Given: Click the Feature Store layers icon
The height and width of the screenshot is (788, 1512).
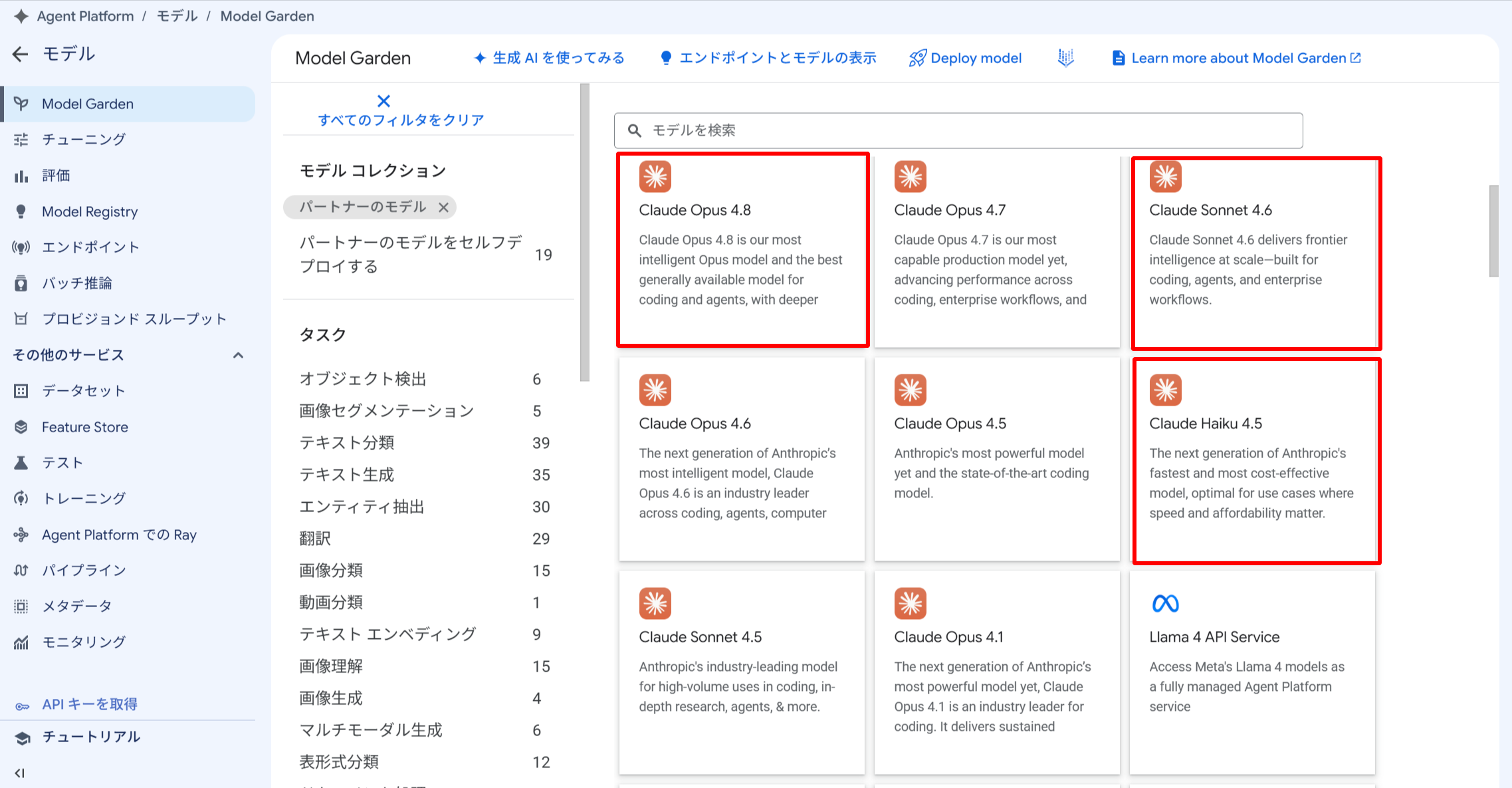Looking at the screenshot, I should [x=21, y=427].
